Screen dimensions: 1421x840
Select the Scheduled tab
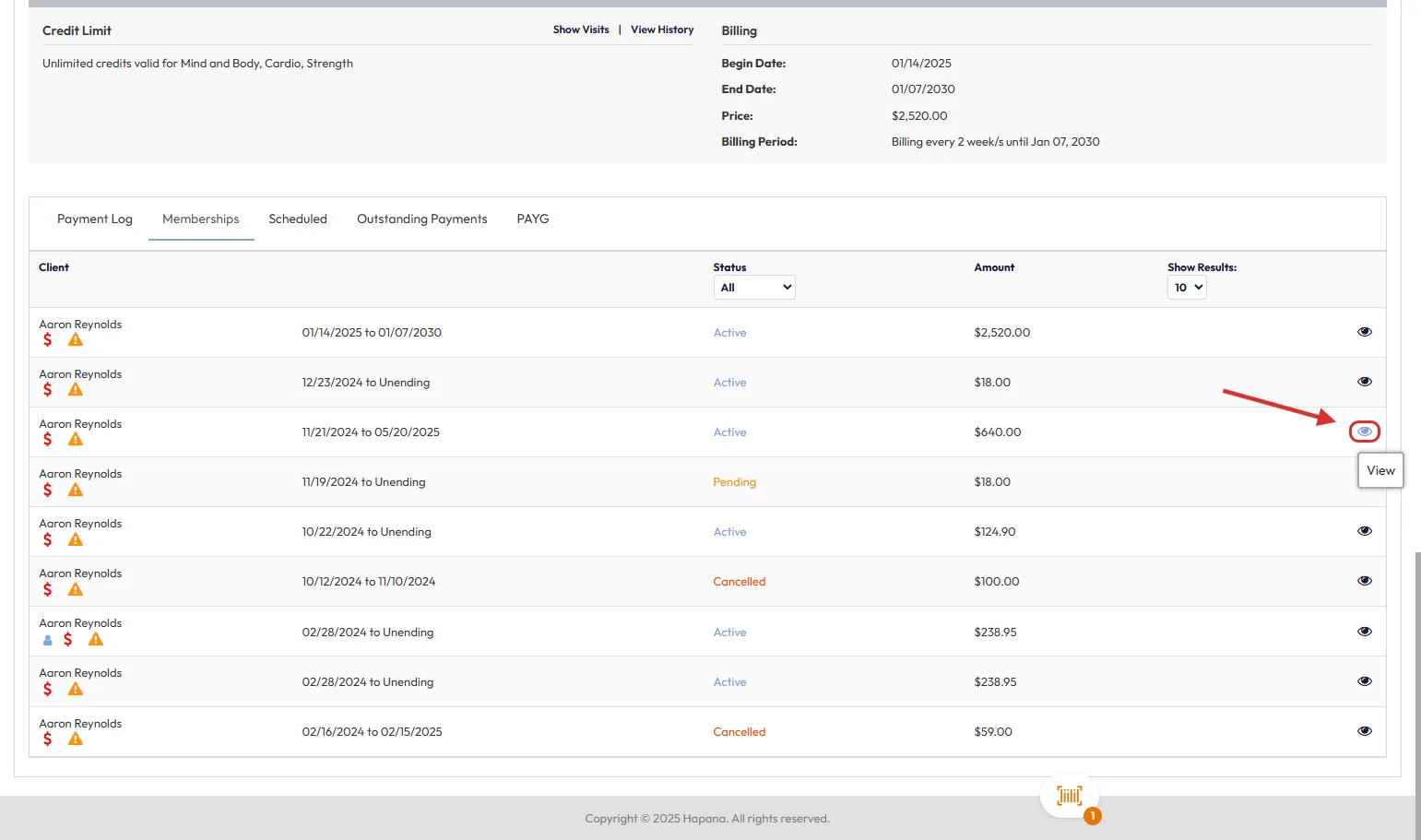coord(298,219)
